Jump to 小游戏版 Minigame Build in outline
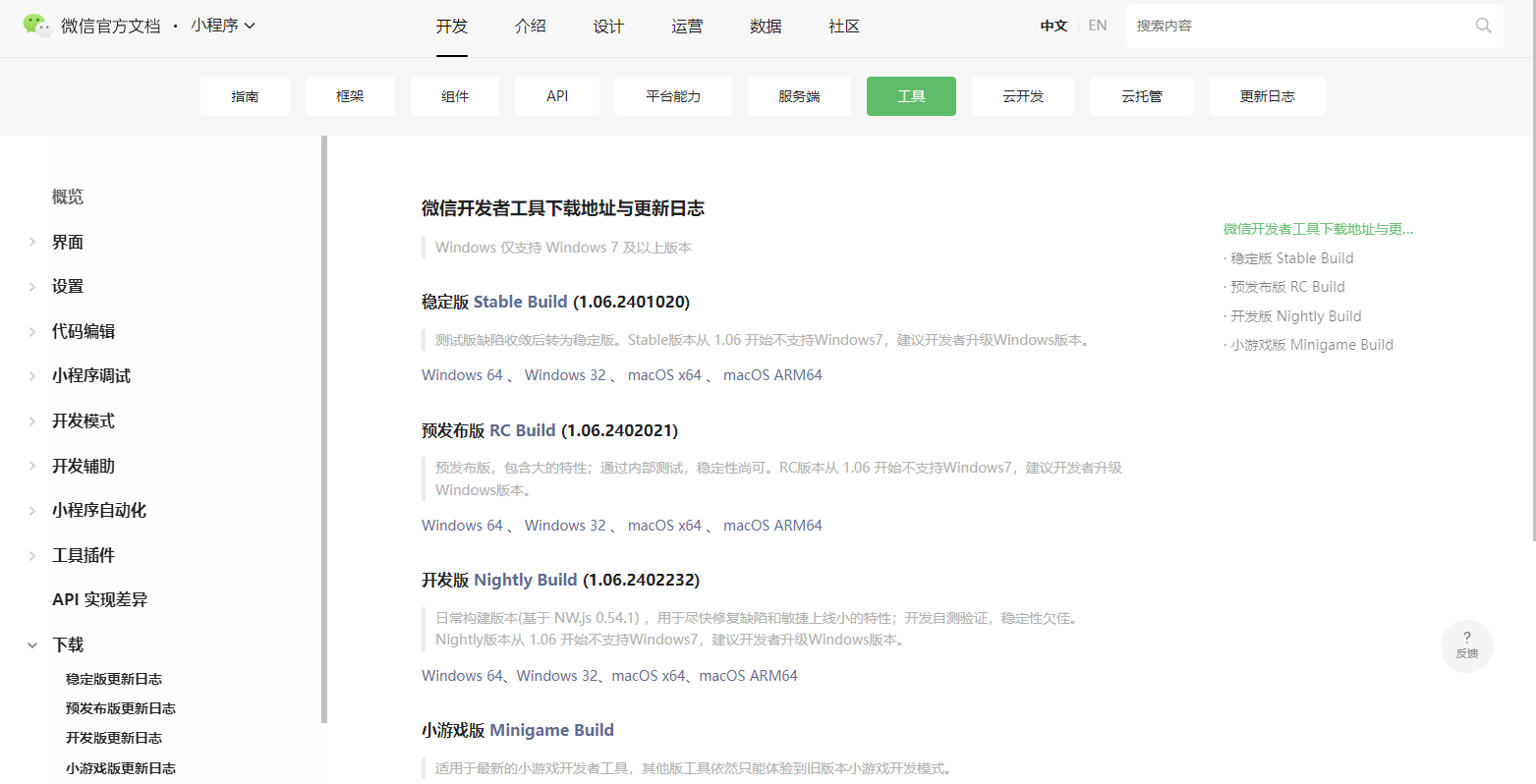The height and width of the screenshot is (784, 1536). [x=1311, y=345]
